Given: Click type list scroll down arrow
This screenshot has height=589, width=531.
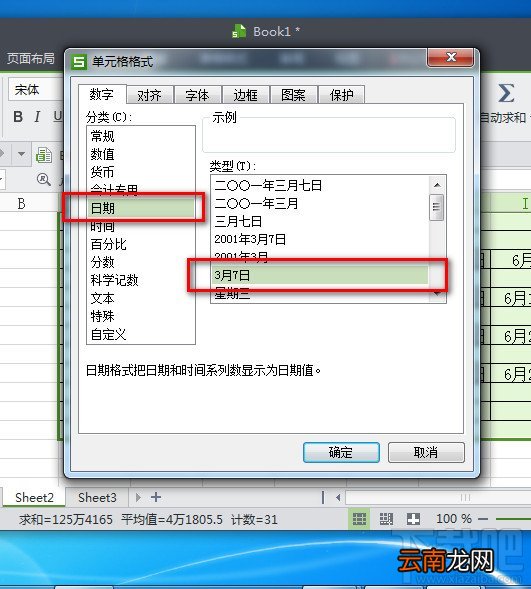Looking at the screenshot, I should (437, 294).
